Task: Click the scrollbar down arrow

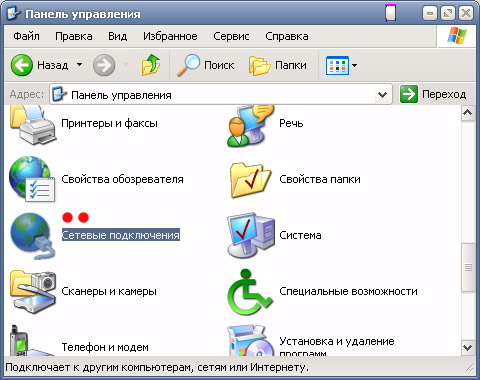Action: pyautogui.click(x=468, y=348)
